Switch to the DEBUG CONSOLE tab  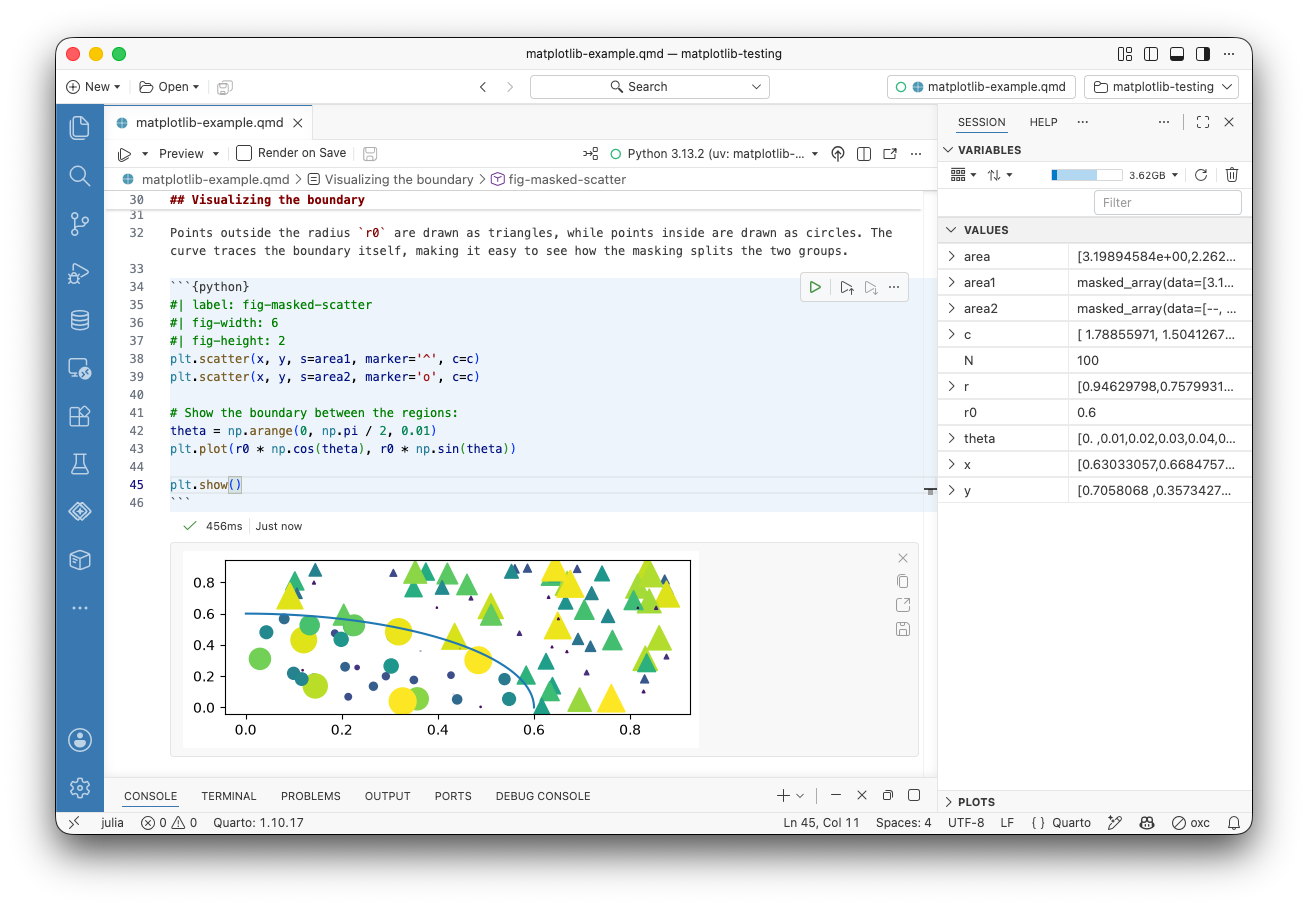coord(543,796)
